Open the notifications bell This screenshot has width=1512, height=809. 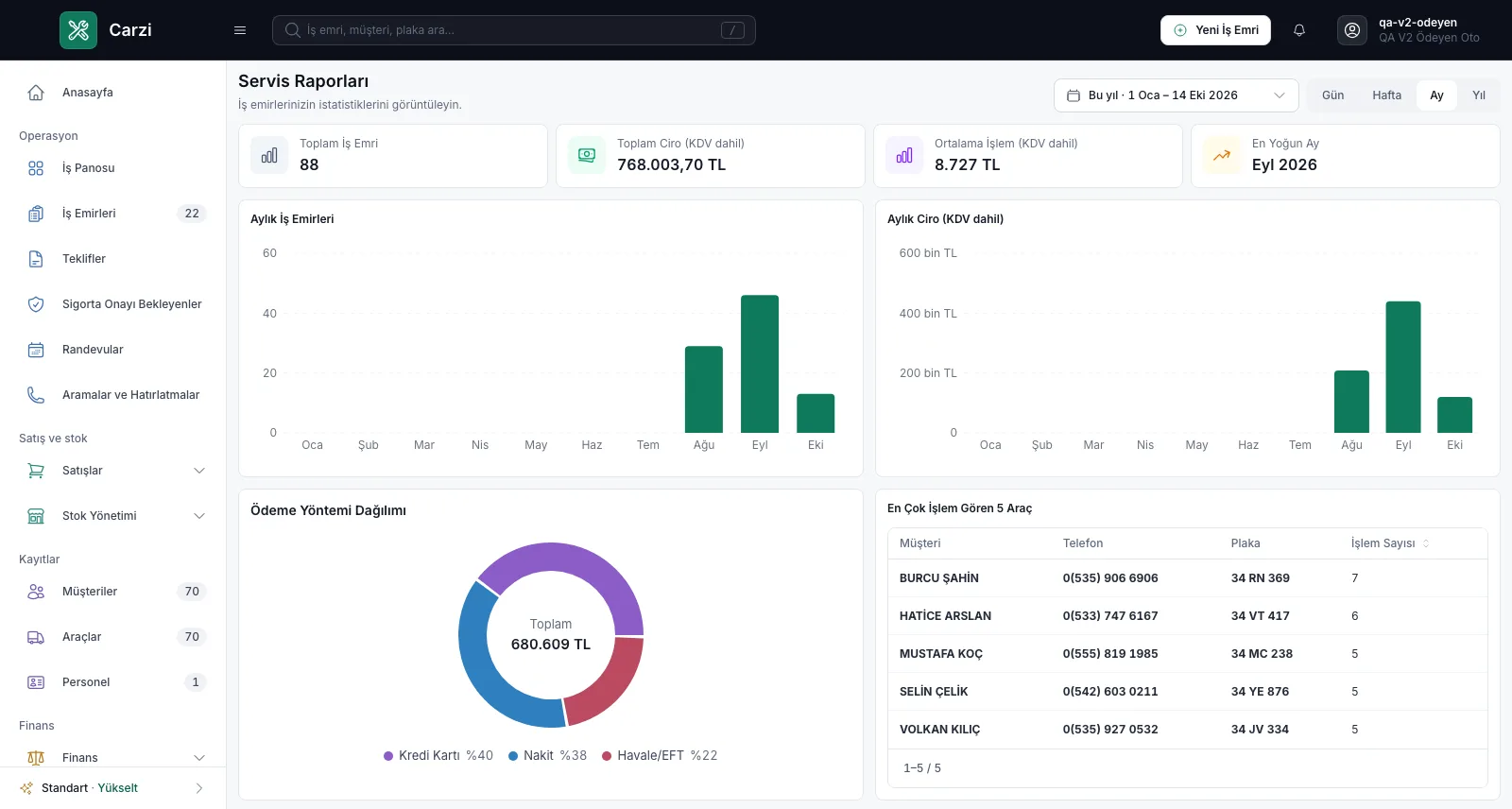point(1299,30)
